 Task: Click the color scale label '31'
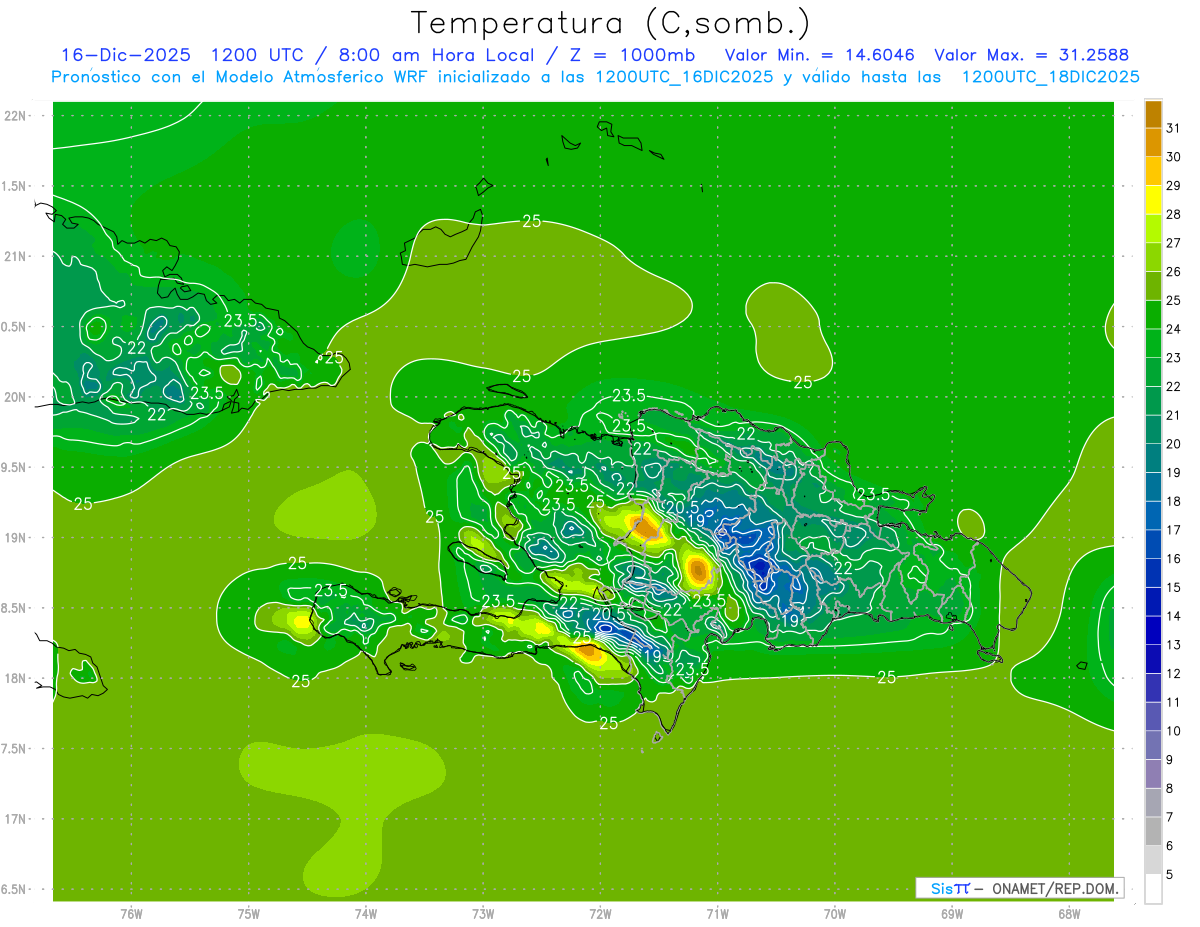click(x=1173, y=128)
